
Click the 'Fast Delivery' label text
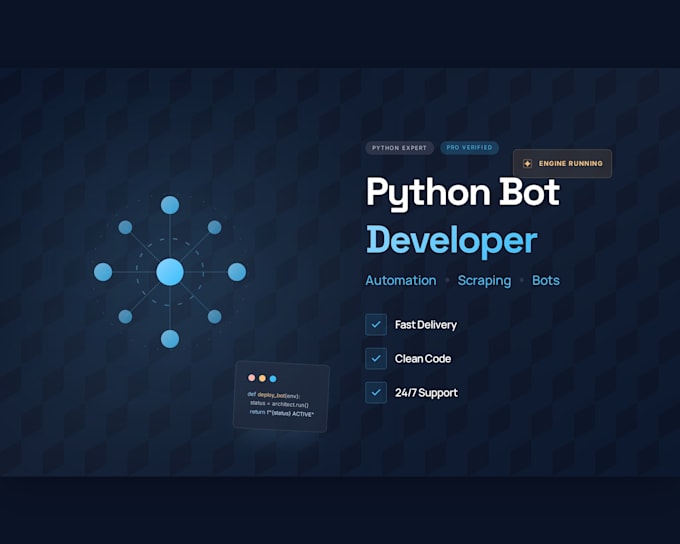[425, 325]
